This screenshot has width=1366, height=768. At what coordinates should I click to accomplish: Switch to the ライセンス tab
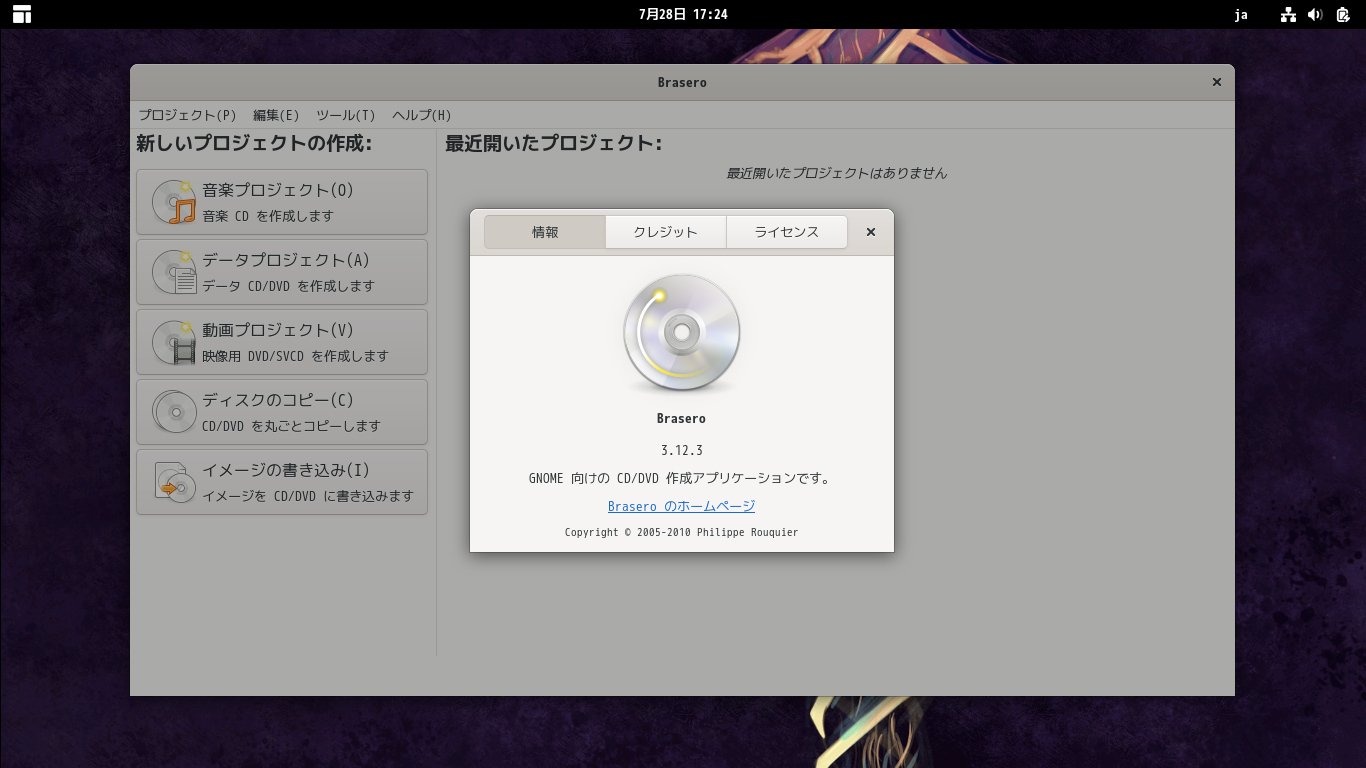[x=787, y=232]
